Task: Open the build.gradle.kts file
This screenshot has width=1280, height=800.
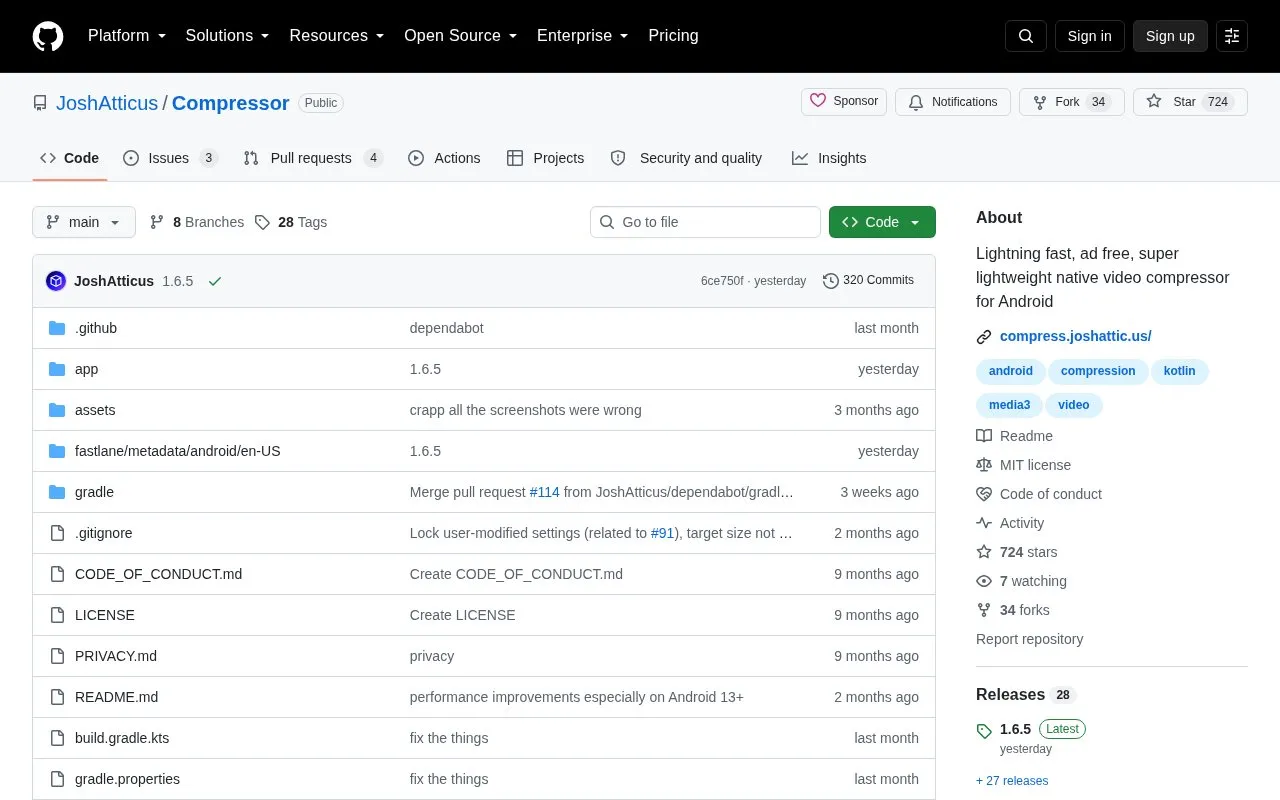Action: pyautogui.click(x=122, y=738)
